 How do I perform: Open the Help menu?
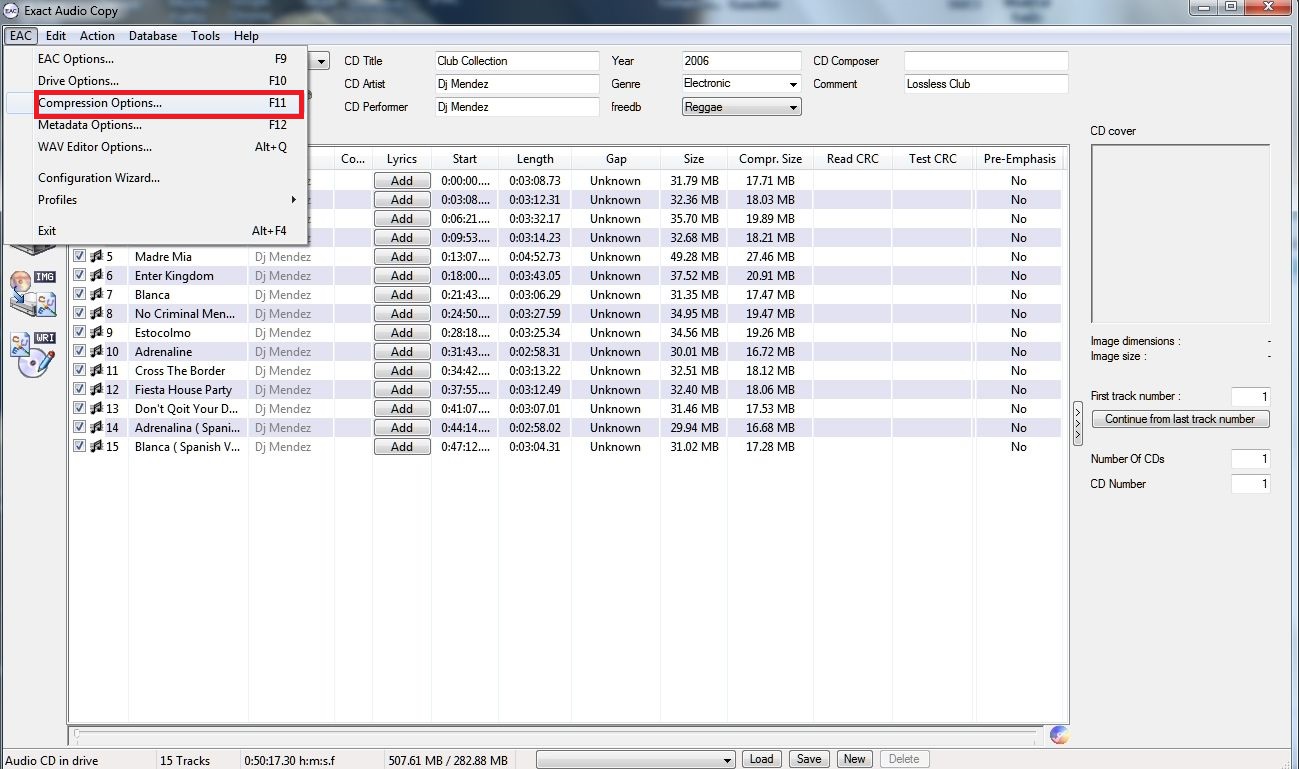point(246,36)
